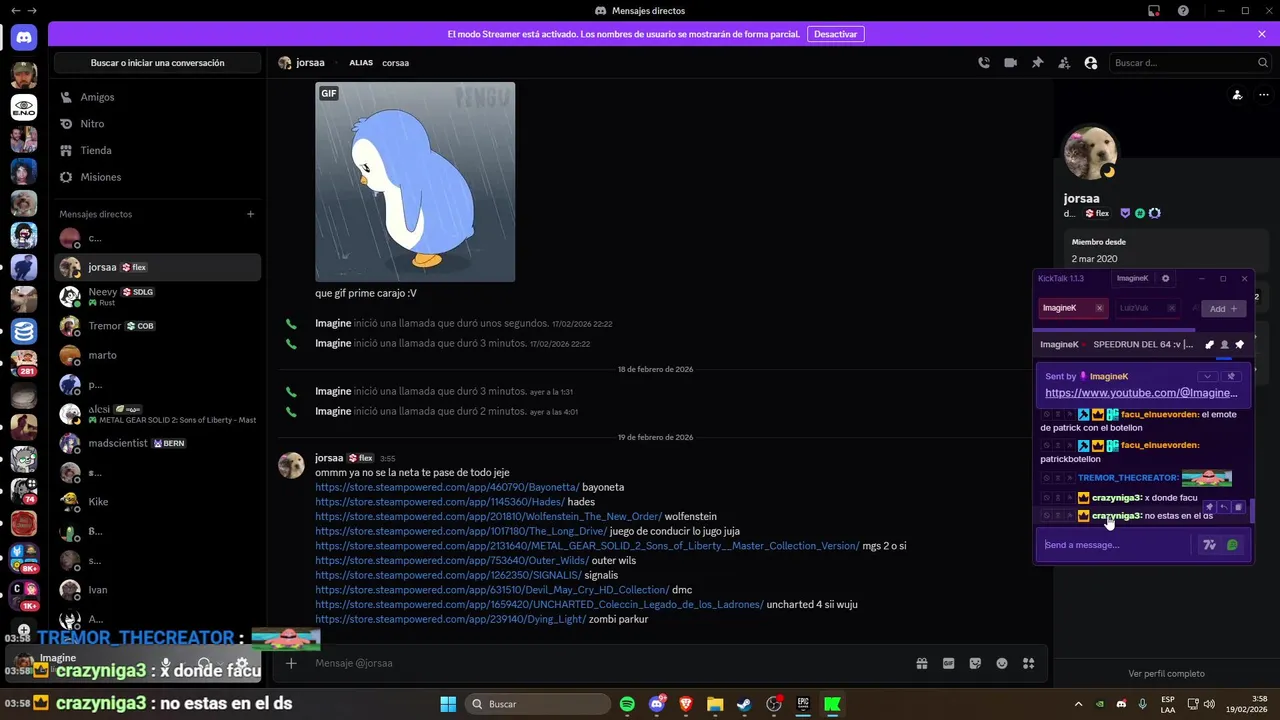
Task: Select the ImagineK tab in KickTalk
Action: coord(1072,308)
